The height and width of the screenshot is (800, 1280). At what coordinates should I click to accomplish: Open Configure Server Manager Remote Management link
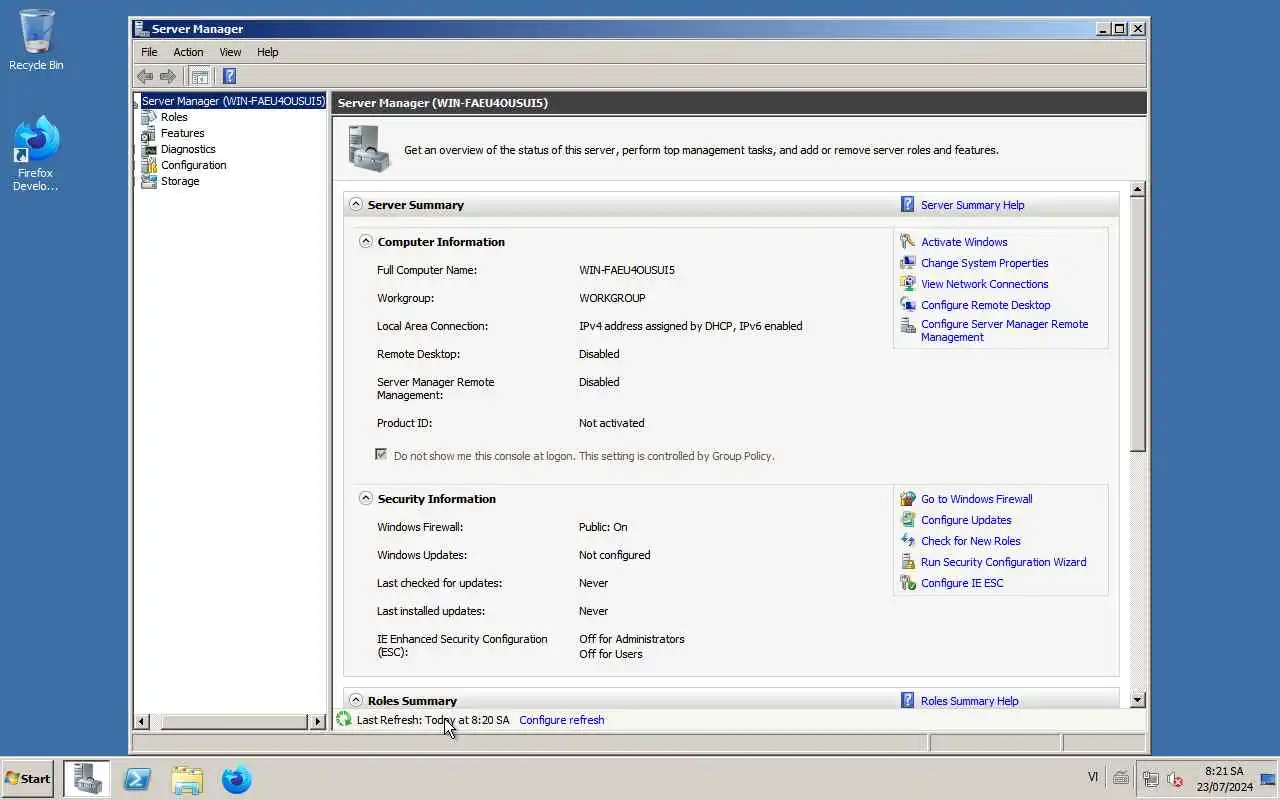(x=1004, y=330)
